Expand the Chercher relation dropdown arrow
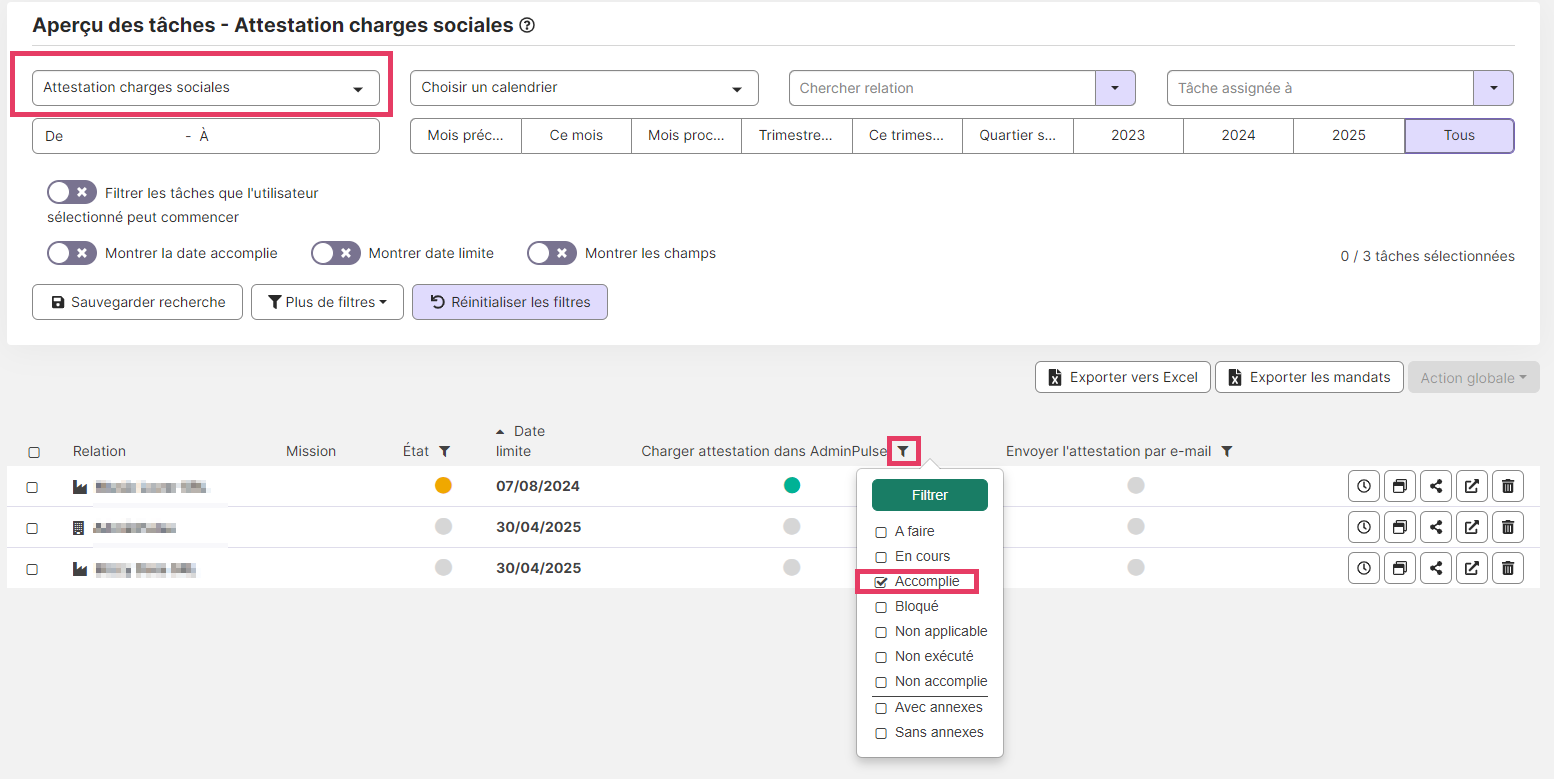The height and width of the screenshot is (779, 1554). [x=1116, y=88]
